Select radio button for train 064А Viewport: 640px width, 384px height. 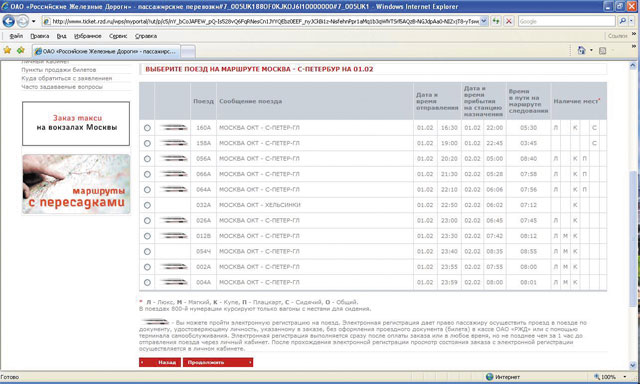147,190
